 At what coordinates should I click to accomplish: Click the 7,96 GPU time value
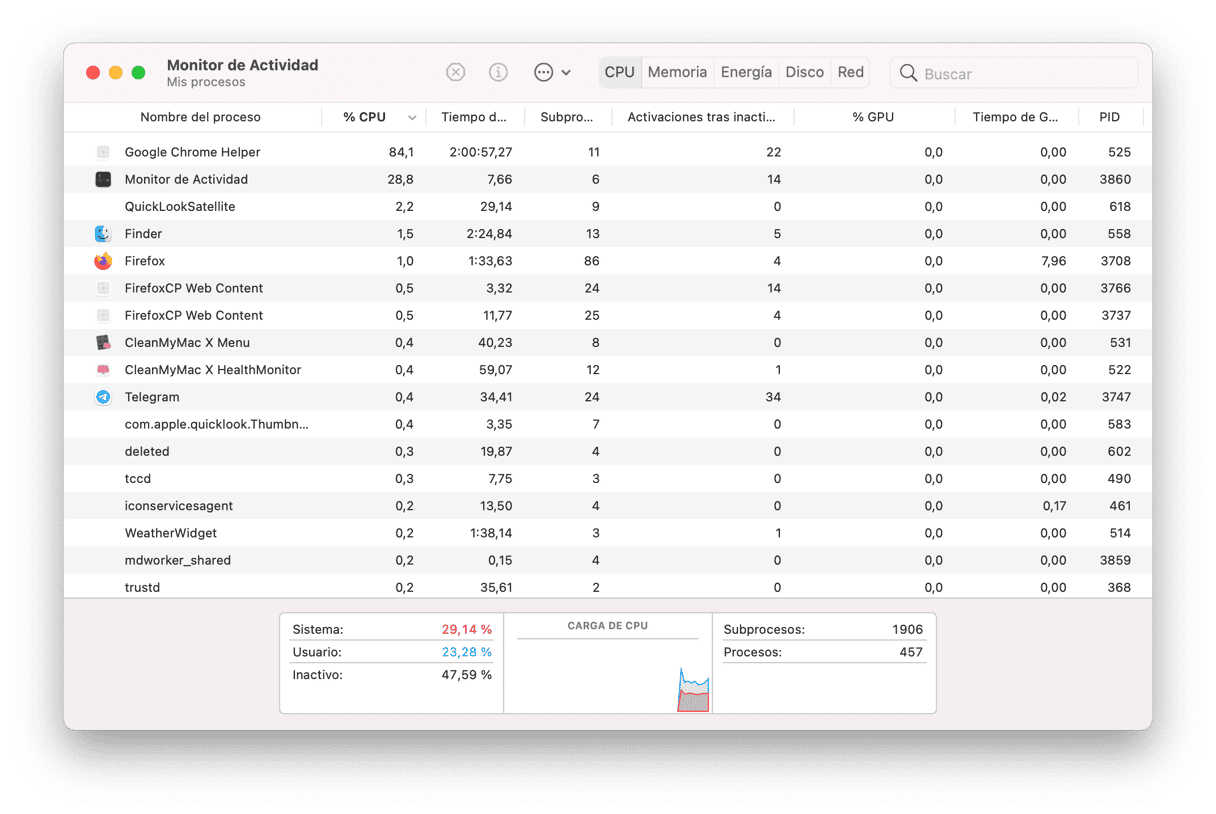click(x=1053, y=261)
